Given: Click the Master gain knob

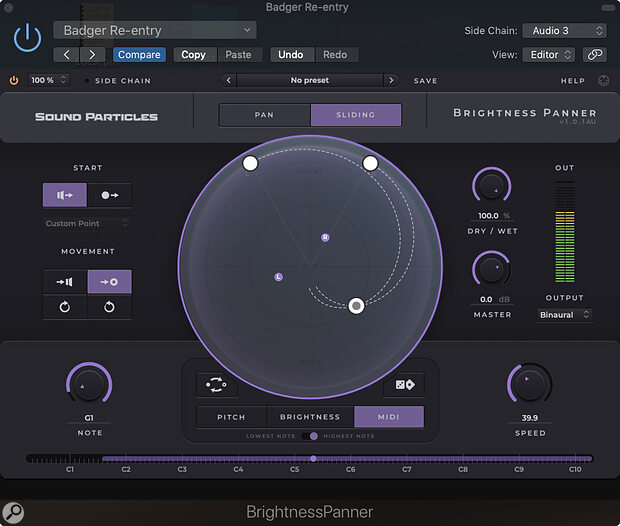Looking at the screenshot, I should [x=491, y=269].
